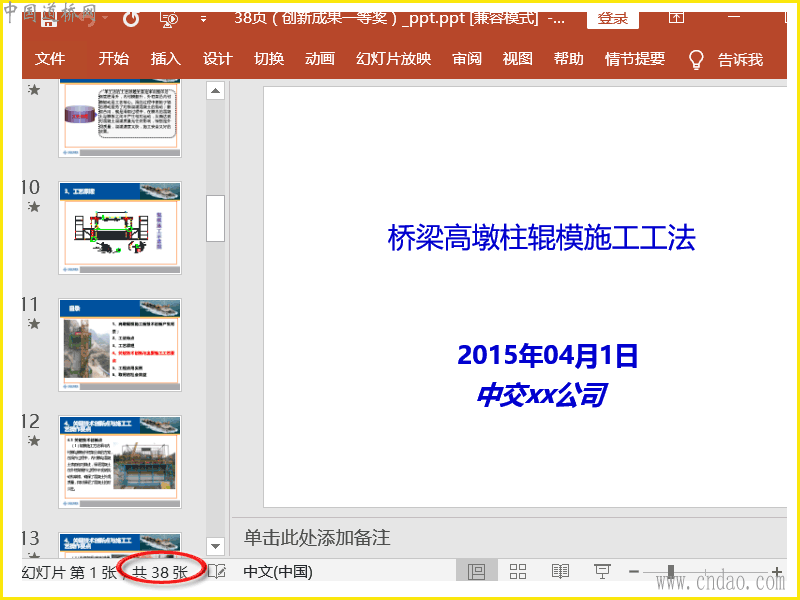Click the slide count in status bar
Viewport: 800px width, 600px height.
click(160, 572)
